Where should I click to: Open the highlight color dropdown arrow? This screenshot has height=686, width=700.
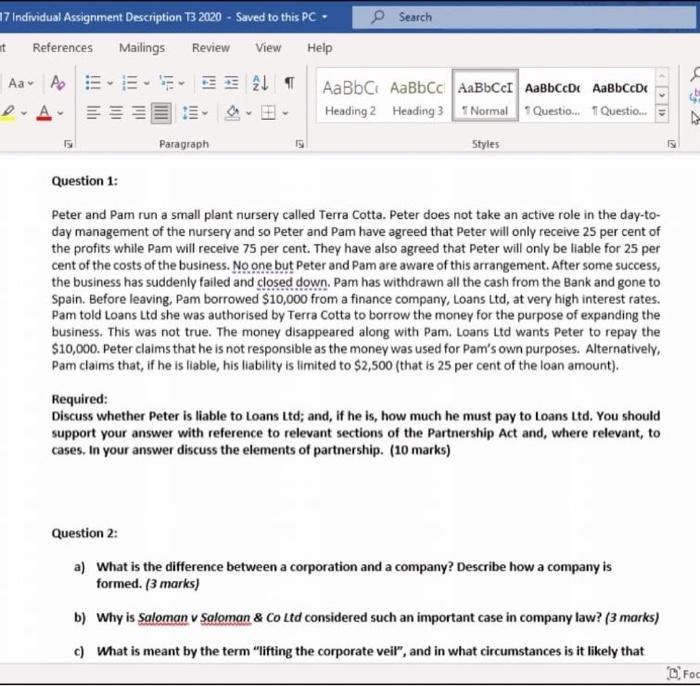24,113
